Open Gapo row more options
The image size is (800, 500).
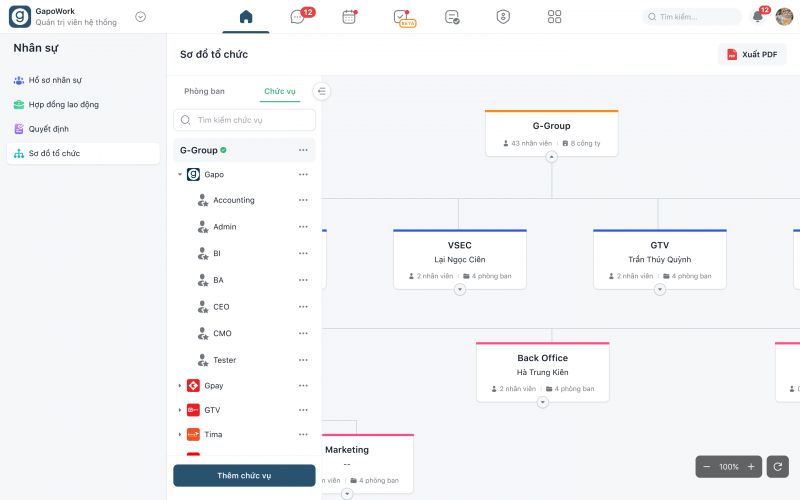click(x=303, y=174)
